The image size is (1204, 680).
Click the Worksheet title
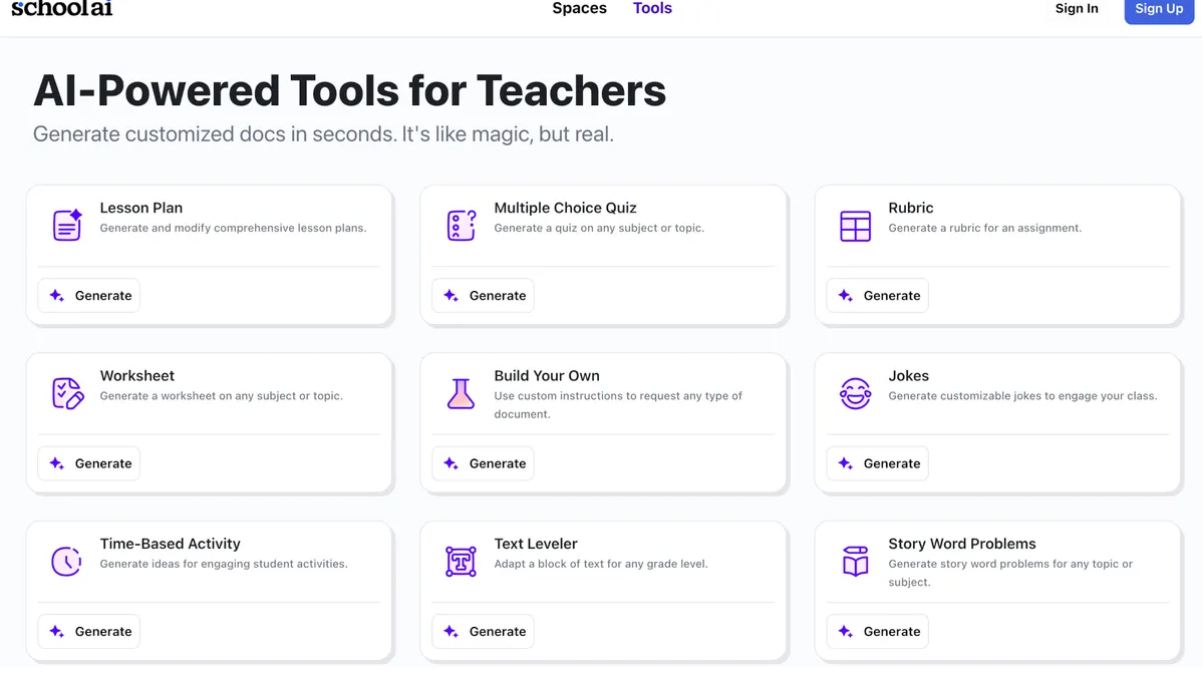137,376
